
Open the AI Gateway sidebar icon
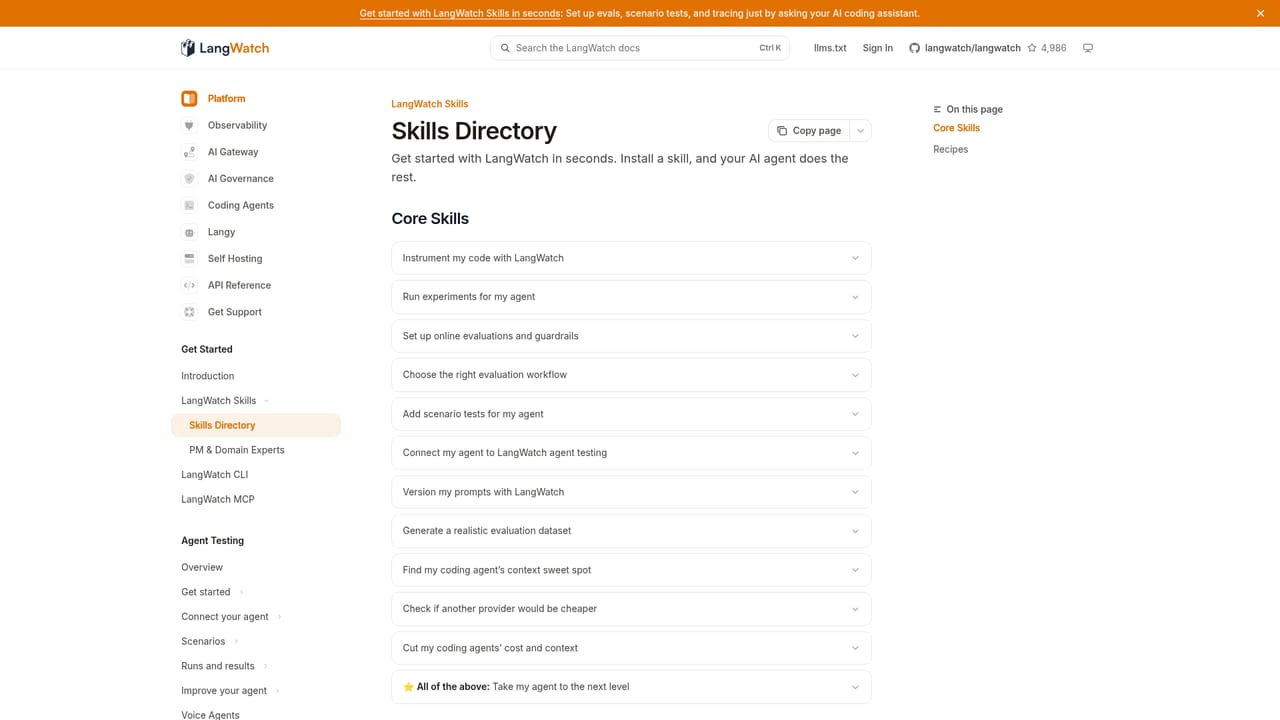point(189,152)
